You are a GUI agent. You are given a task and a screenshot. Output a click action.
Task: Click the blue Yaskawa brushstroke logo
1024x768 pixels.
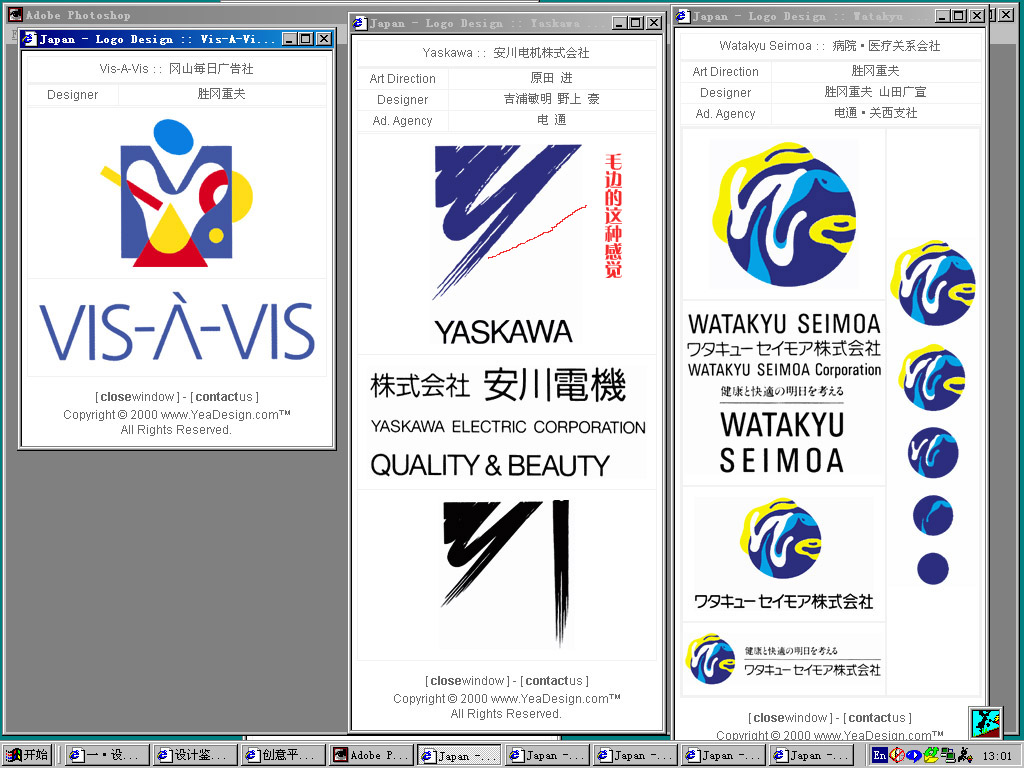coord(506,222)
